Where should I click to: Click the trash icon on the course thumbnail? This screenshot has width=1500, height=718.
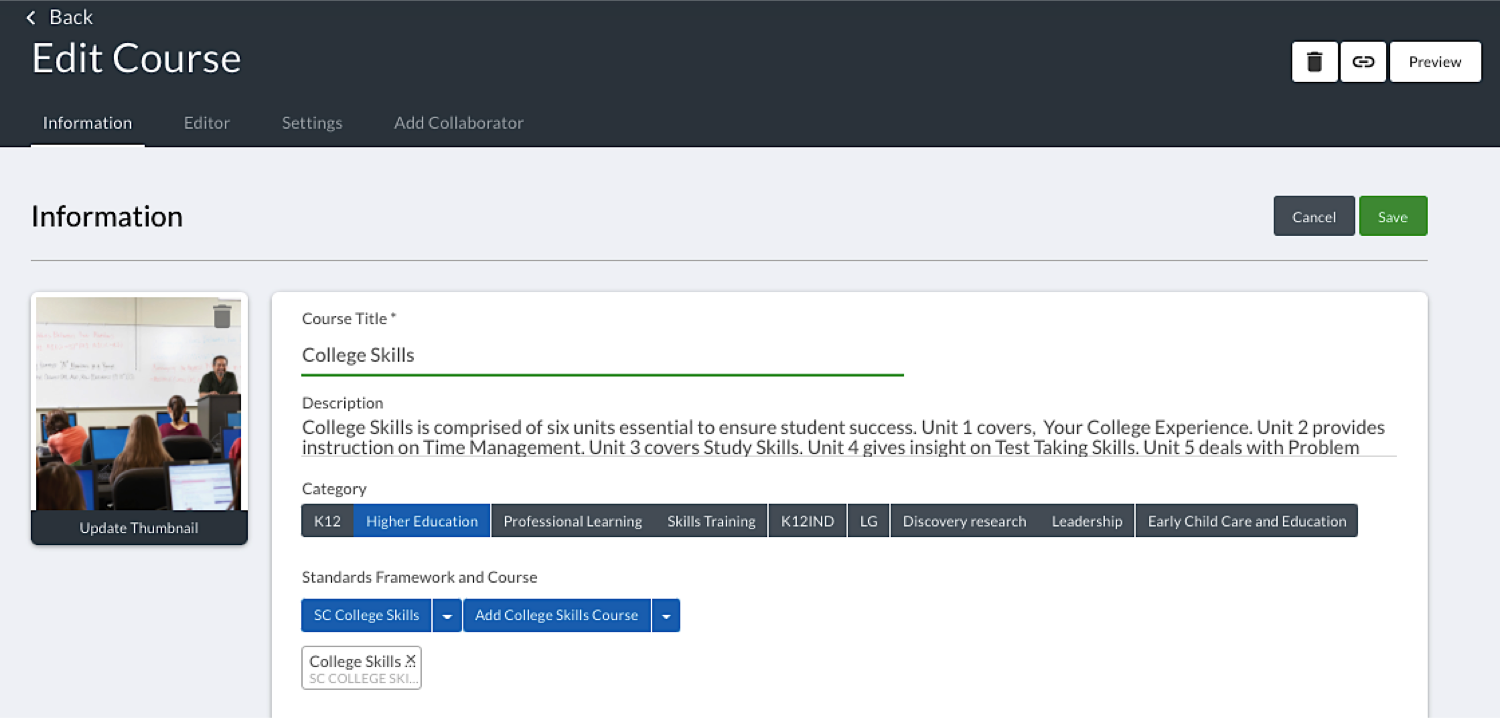point(223,317)
